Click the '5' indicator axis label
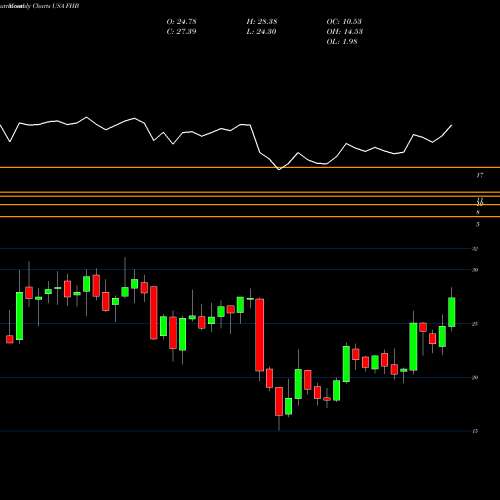The image size is (500, 500). click(x=478, y=224)
